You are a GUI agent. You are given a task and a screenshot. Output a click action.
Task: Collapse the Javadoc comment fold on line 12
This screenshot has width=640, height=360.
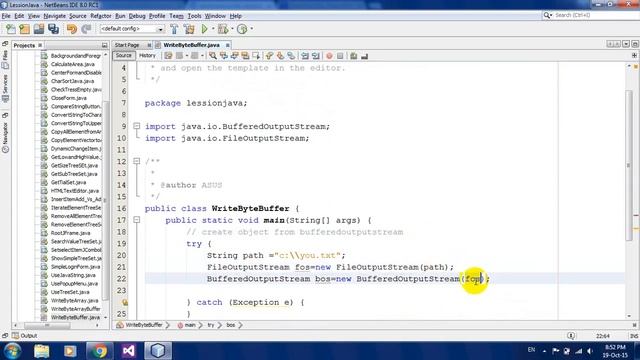[137, 161]
